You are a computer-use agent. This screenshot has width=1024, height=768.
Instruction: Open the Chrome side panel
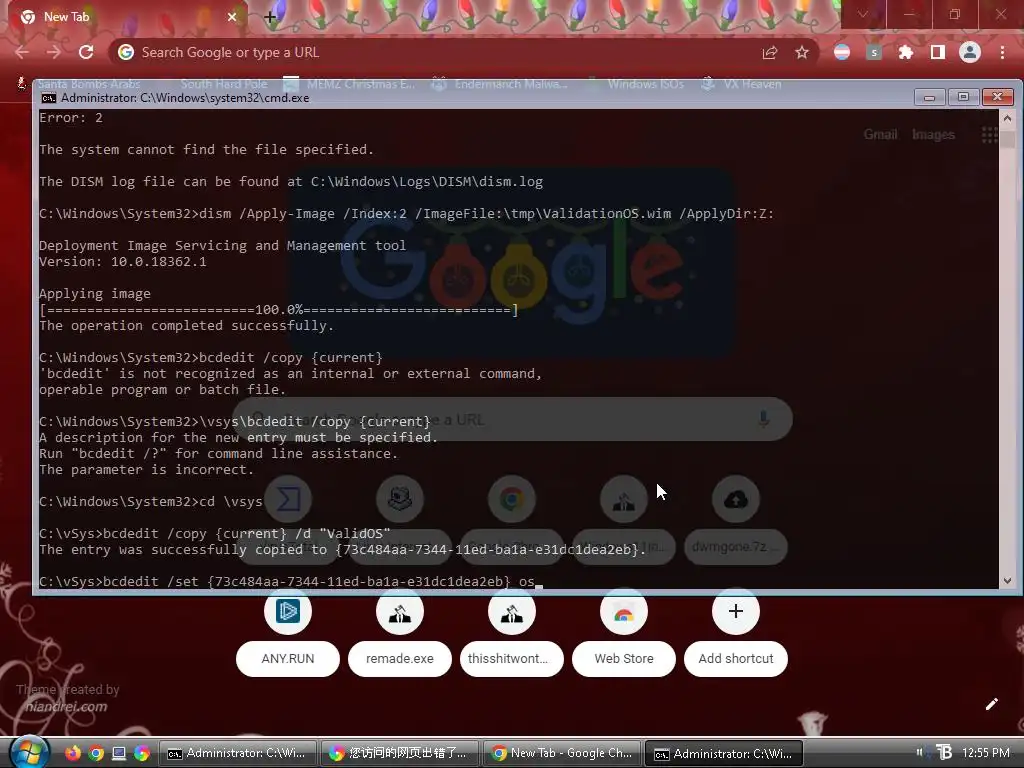938,52
